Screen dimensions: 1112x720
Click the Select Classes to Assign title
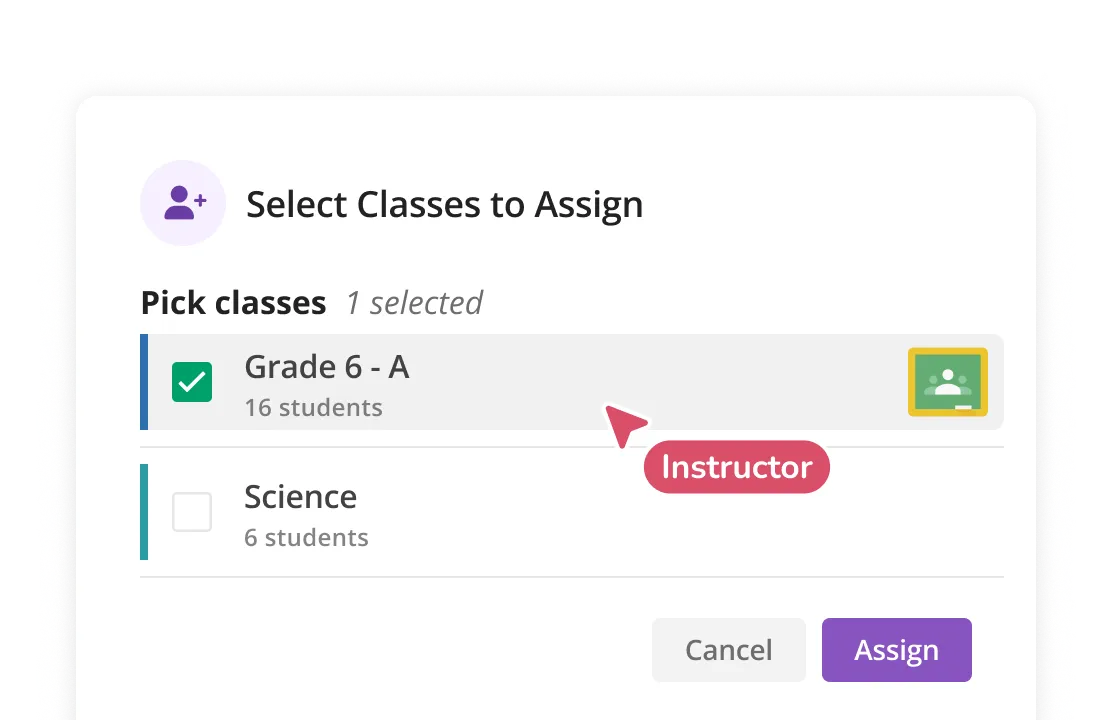click(x=444, y=204)
